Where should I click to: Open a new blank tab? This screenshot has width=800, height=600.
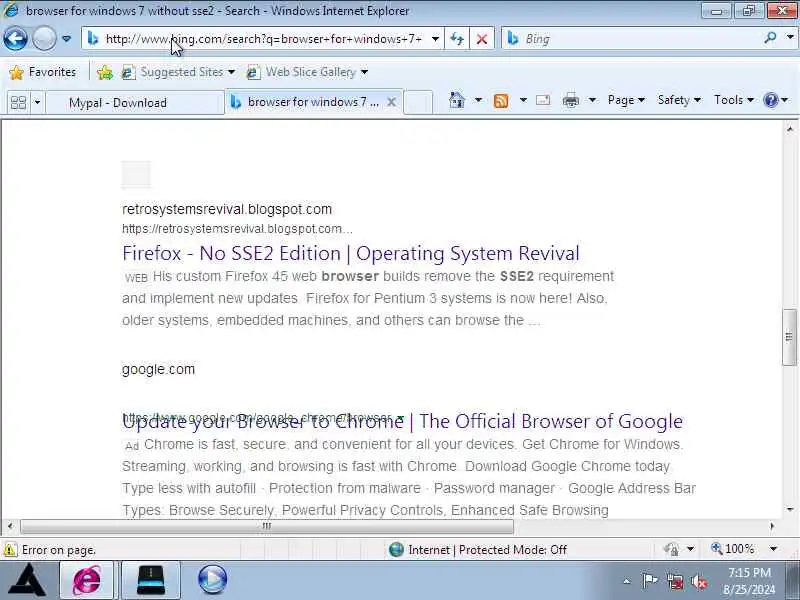click(418, 102)
